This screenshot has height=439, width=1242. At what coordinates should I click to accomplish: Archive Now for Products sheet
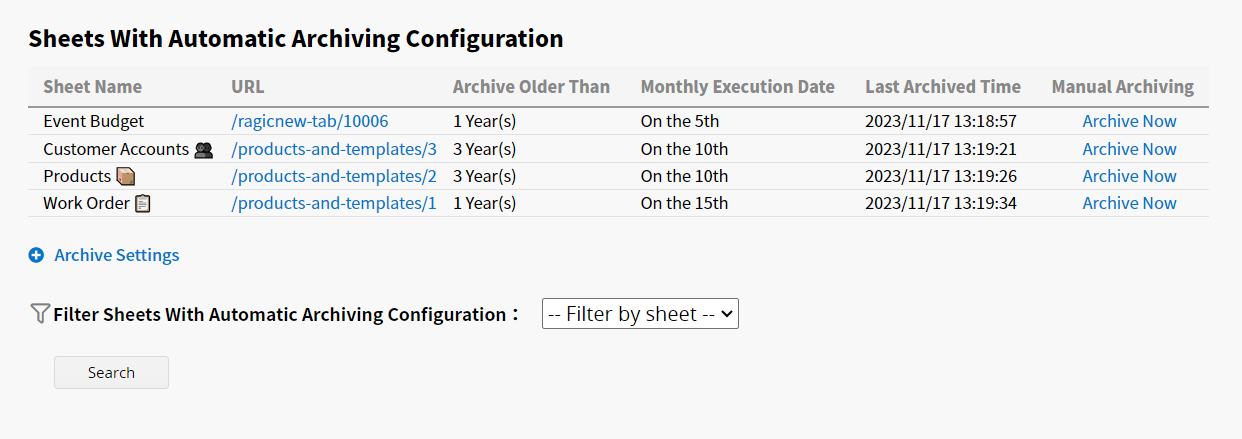1129,176
